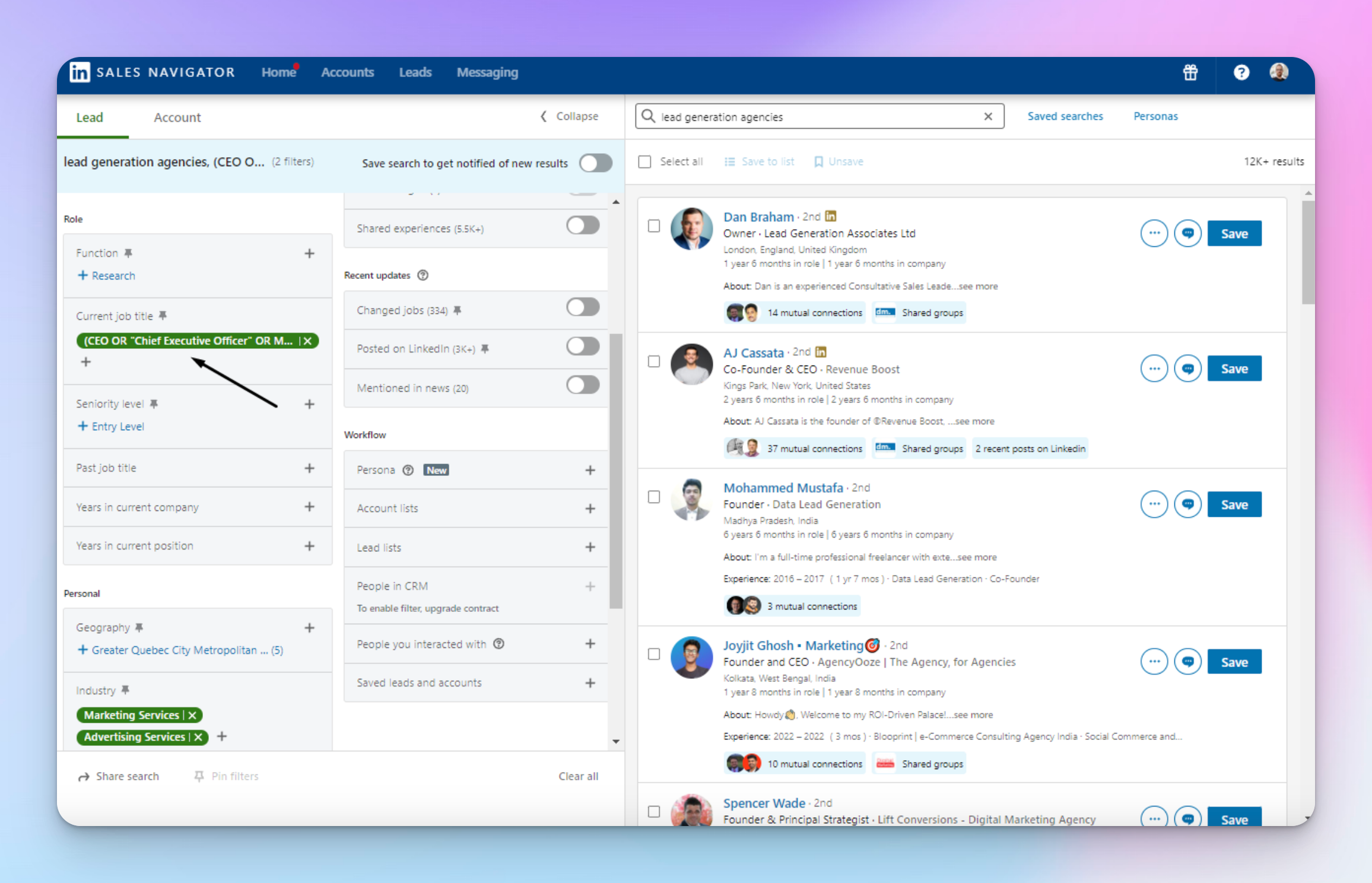Viewport: 1372px width, 883px height.
Task: Expand the Past job title filter
Action: [309, 468]
